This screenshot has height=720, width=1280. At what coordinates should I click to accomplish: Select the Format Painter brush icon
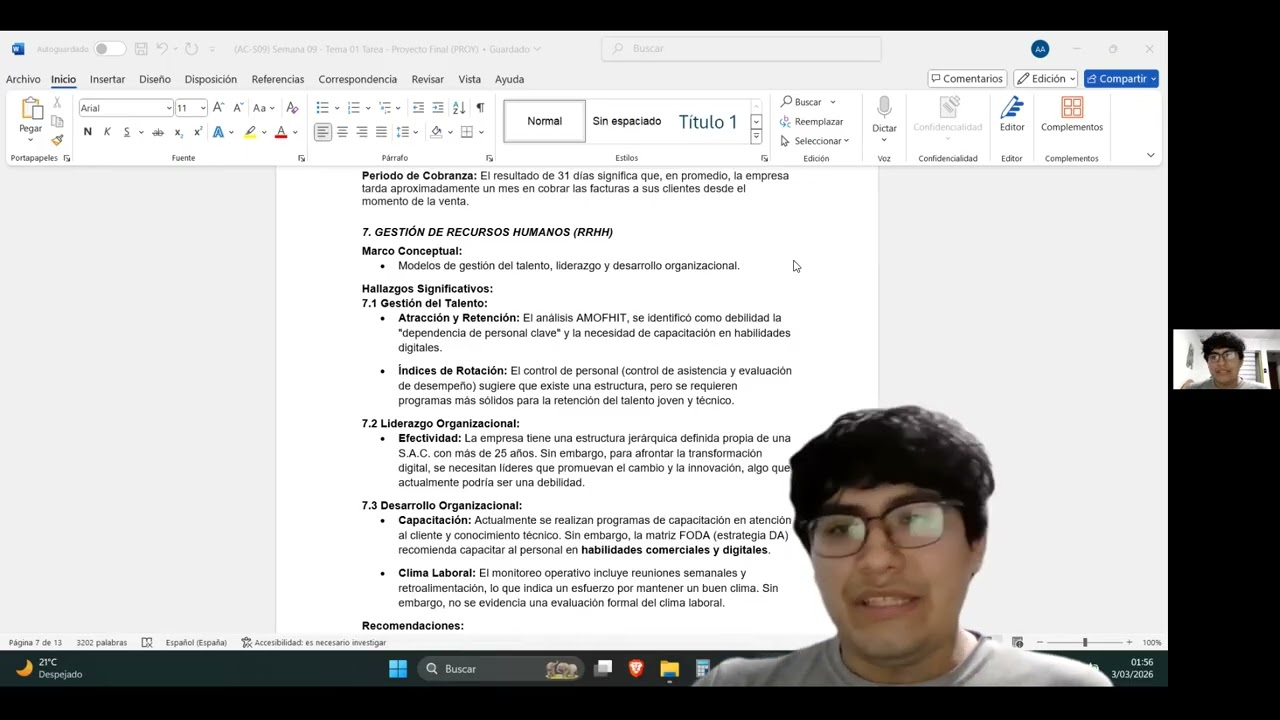(x=57, y=140)
